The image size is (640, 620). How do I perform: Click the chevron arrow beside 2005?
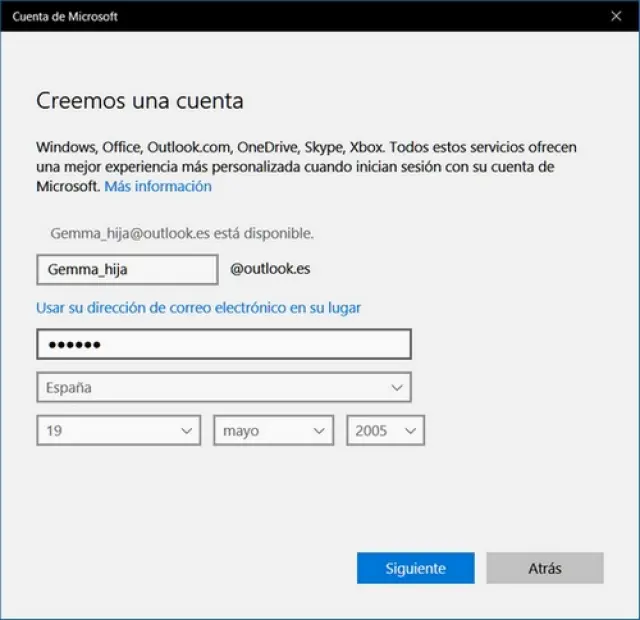click(x=410, y=431)
